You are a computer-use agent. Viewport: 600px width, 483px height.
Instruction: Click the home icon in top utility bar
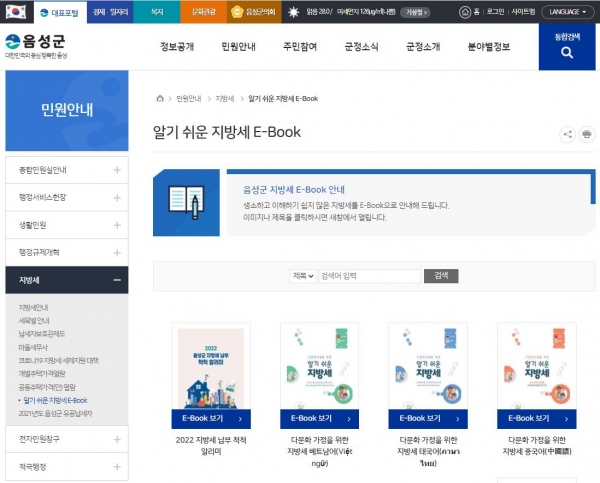(466, 12)
